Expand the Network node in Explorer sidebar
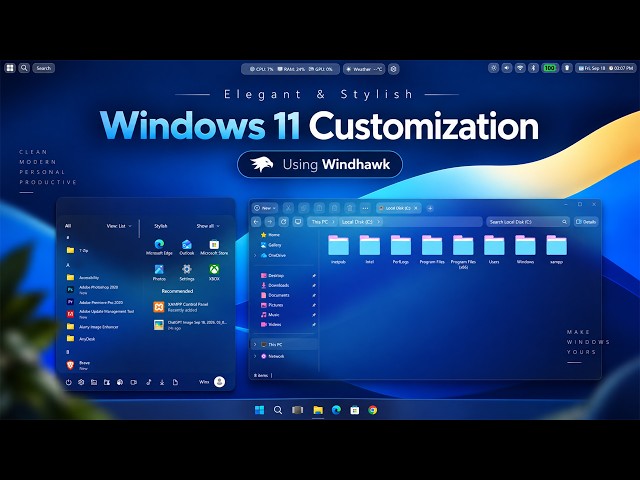640x480 pixels. [256, 356]
